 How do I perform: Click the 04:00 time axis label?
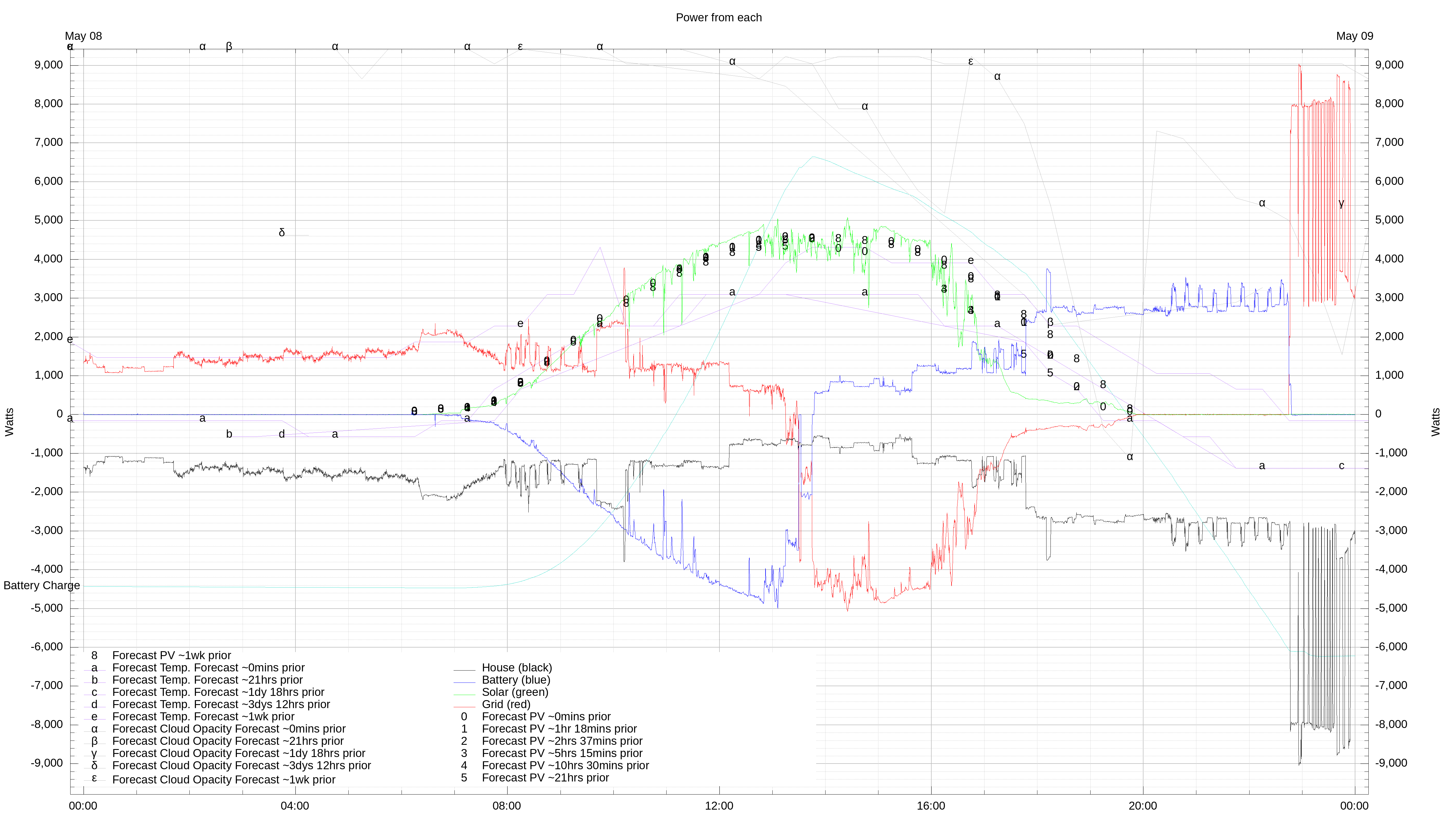click(x=295, y=806)
